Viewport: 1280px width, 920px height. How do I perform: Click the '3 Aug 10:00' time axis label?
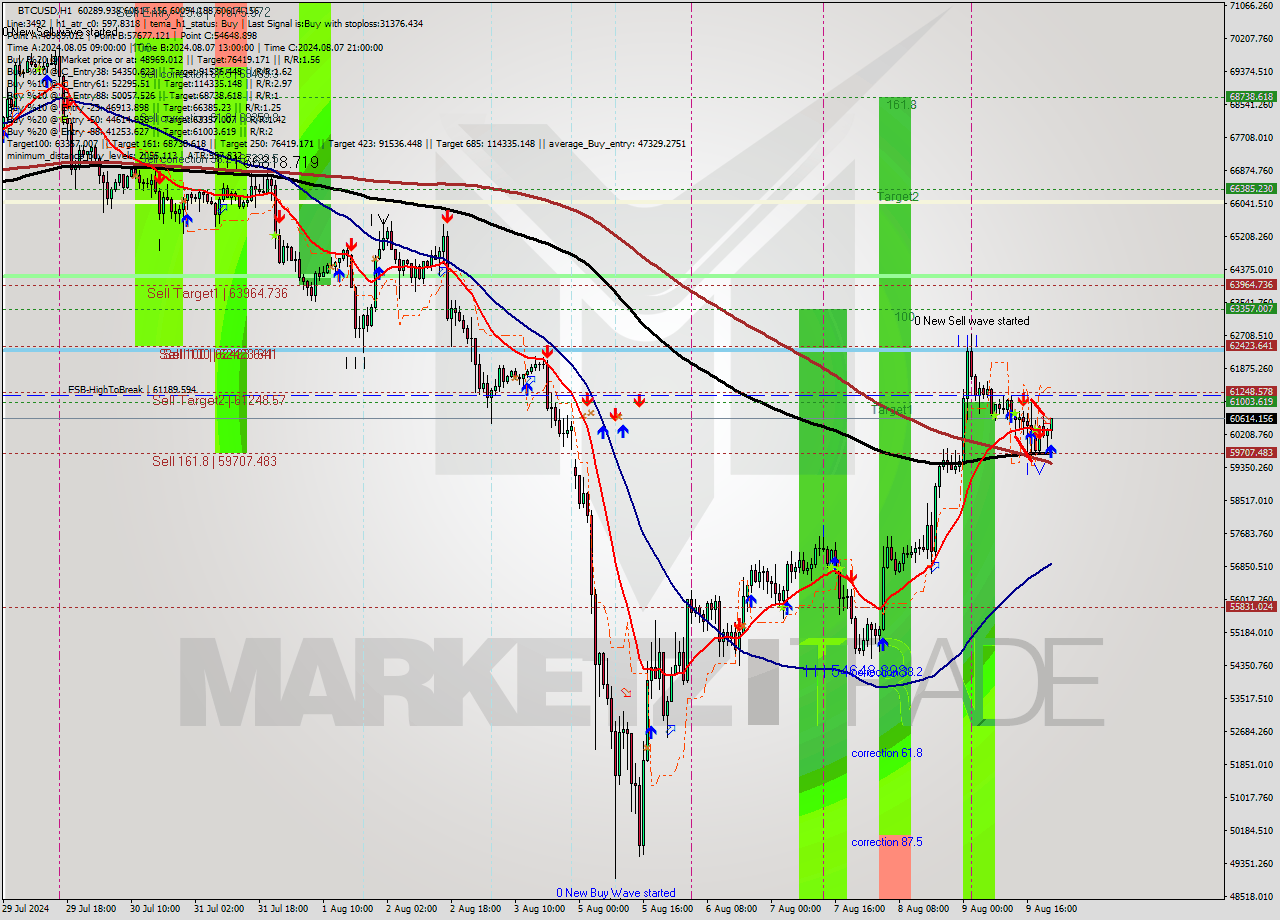pyautogui.click(x=539, y=909)
